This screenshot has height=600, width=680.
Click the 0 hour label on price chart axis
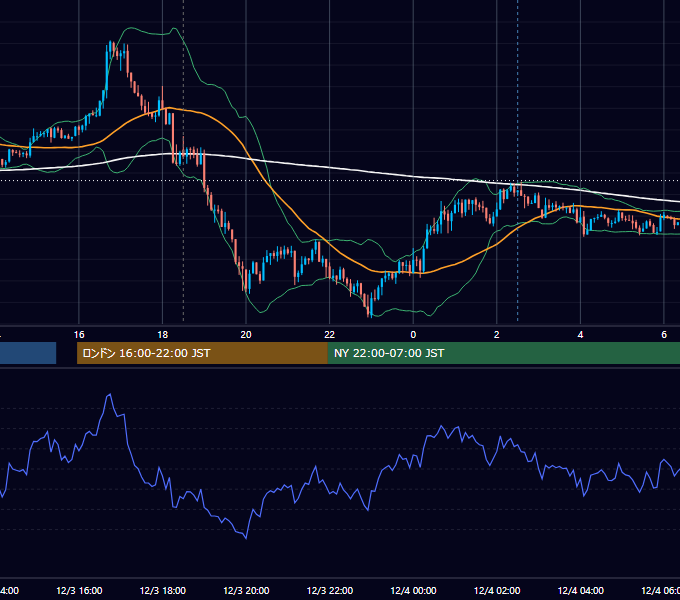(413, 335)
